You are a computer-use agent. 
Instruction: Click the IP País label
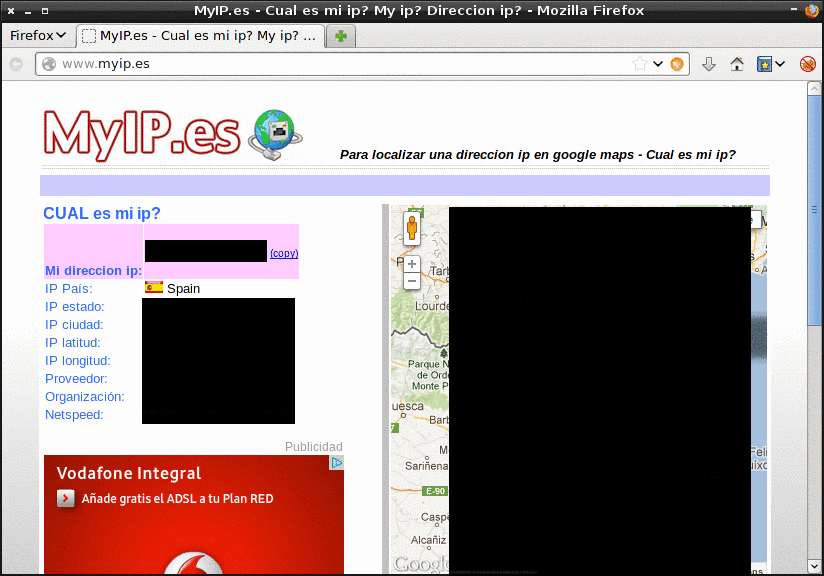[x=68, y=289]
